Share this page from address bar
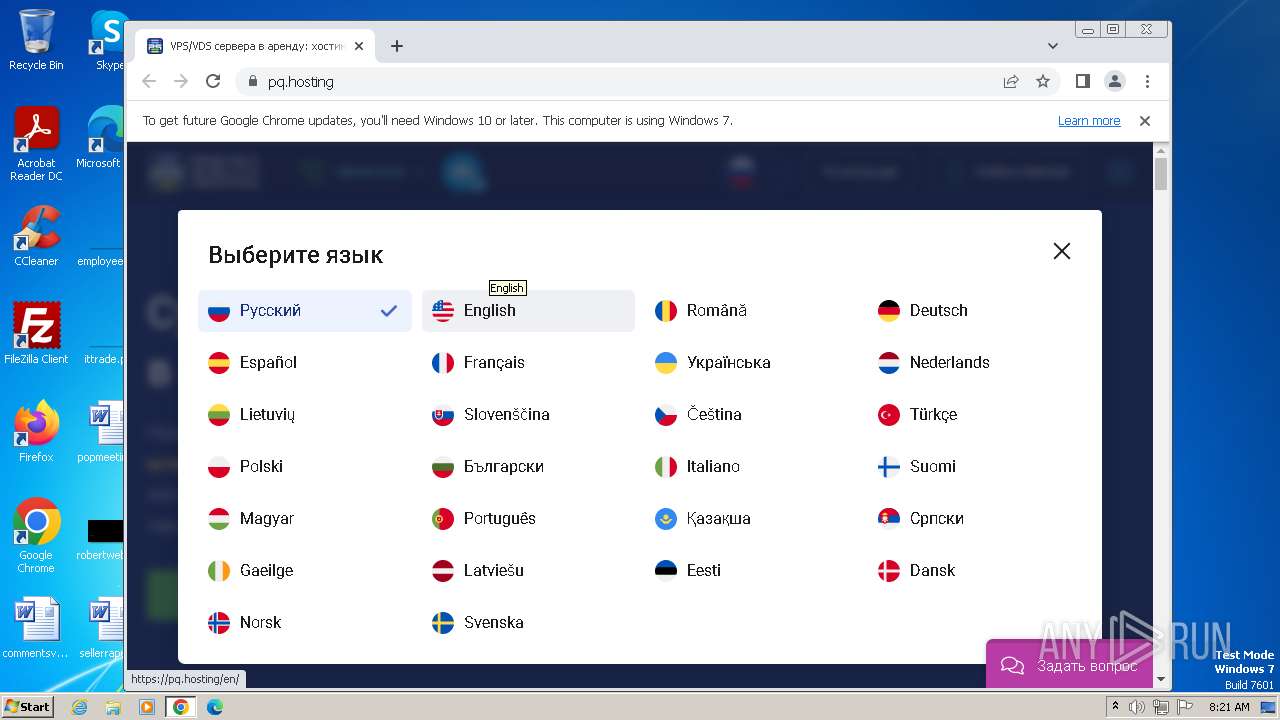The image size is (1280, 720). [1011, 81]
